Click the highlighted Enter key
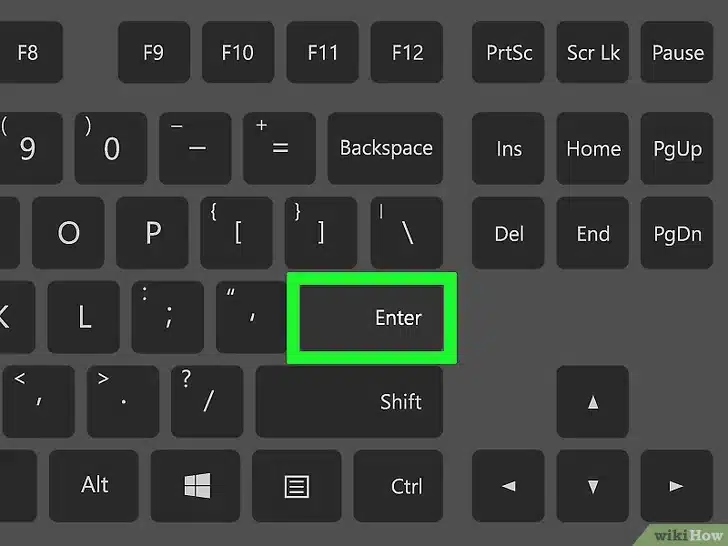728x546 pixels. 372,318
